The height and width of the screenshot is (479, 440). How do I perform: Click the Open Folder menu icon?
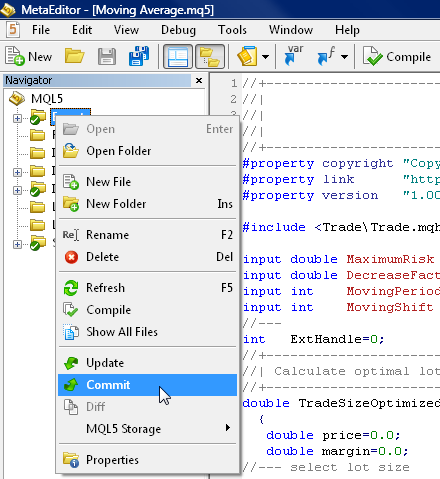[71, 151]
